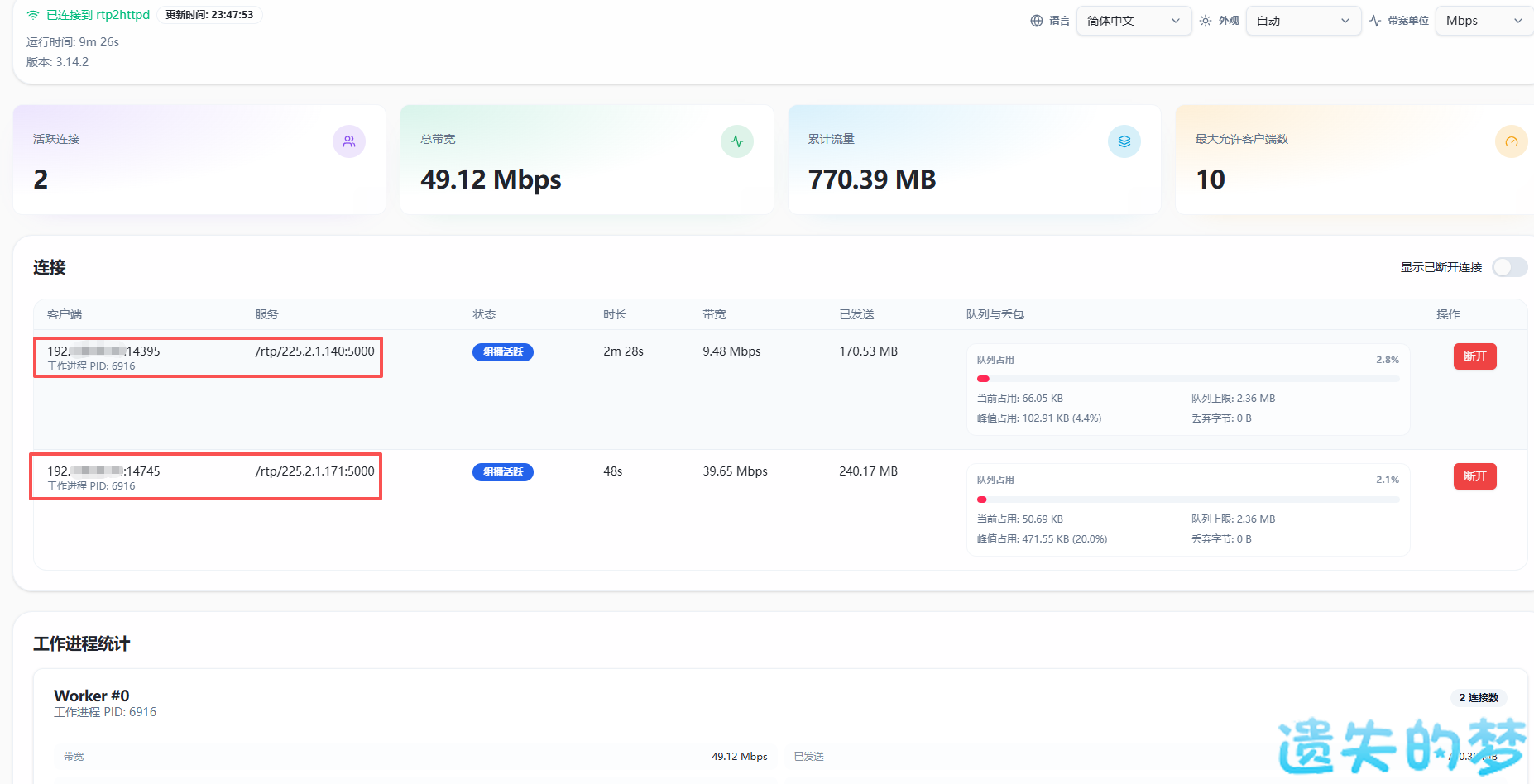Click service path /rtp/225.2.1.171:5000

point(314,471)
